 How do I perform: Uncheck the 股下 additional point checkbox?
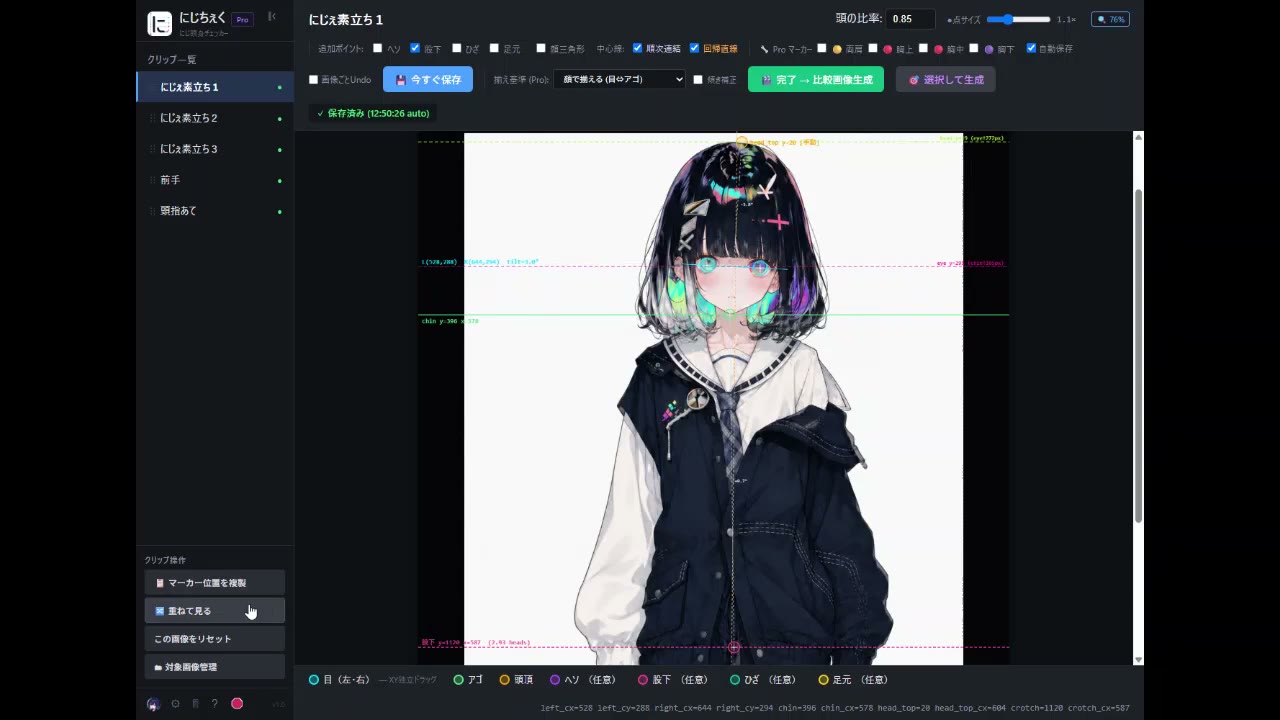[x=415, y=48]
